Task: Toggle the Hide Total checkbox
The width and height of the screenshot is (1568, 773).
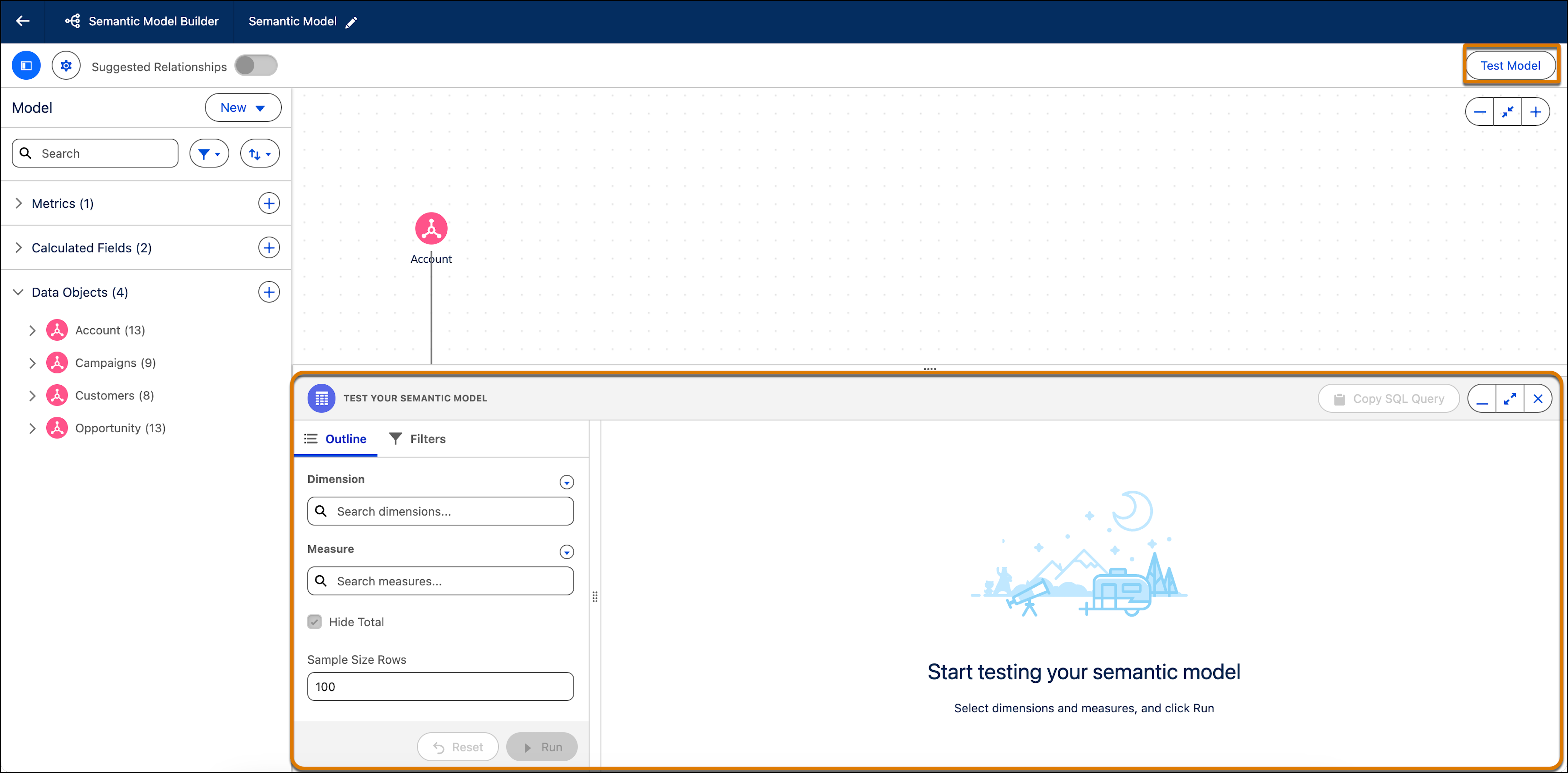Action: 315,622
